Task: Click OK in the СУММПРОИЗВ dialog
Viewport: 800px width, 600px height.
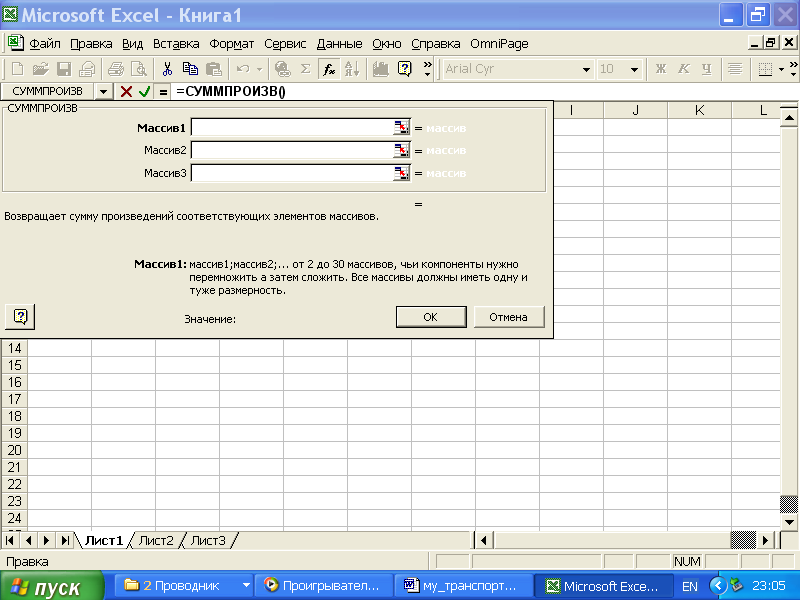Action: point(431,317)
